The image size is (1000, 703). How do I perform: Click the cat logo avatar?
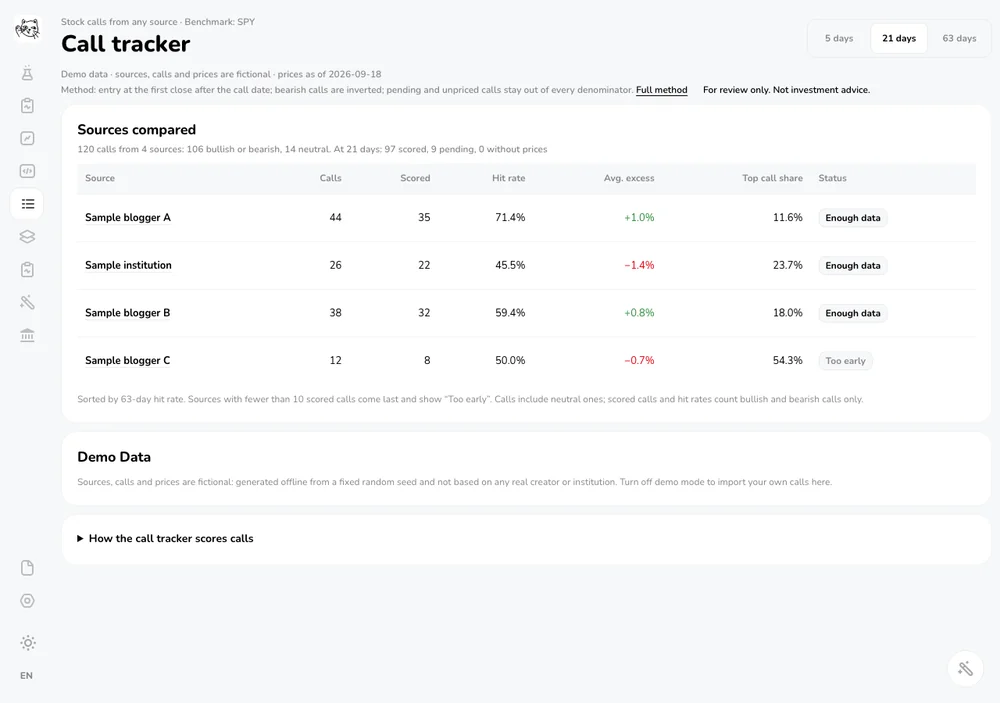point(27,29)
